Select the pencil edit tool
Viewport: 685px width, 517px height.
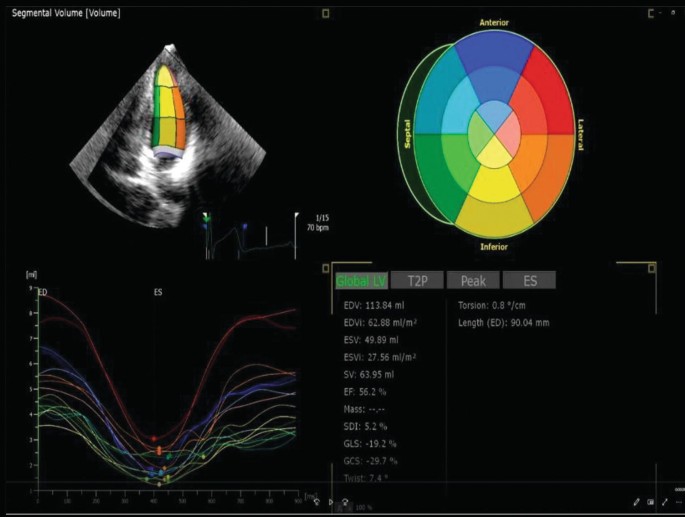(x=637, y=502)
